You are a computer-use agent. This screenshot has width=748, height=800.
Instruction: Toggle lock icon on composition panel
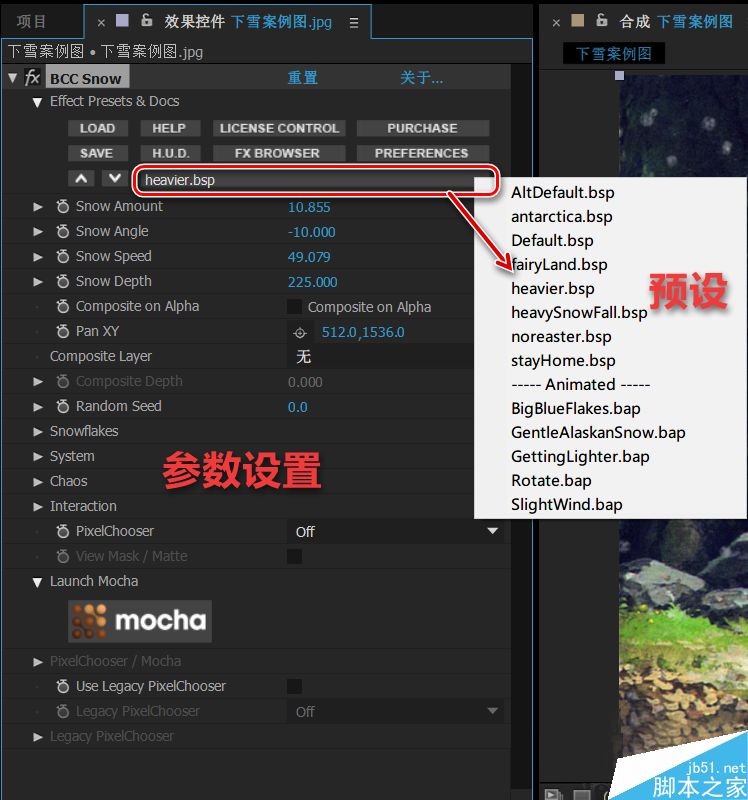click(x=602, y=20)
